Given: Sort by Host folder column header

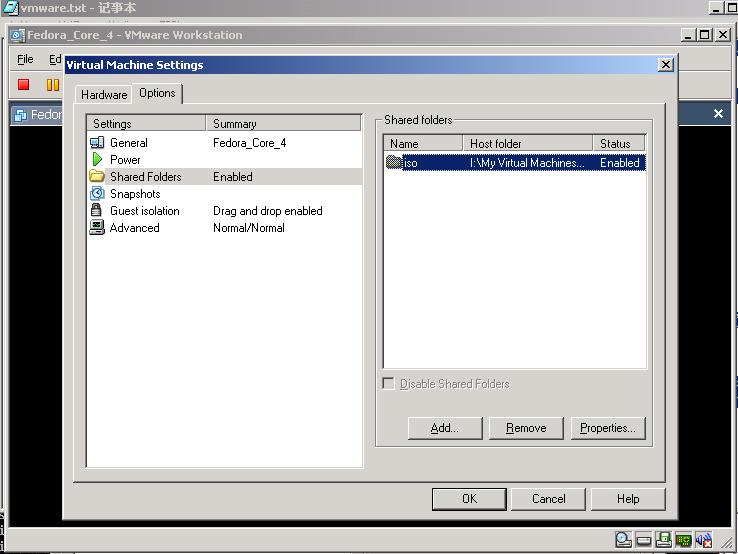Looking at the screenshot, I should [528, 143].
